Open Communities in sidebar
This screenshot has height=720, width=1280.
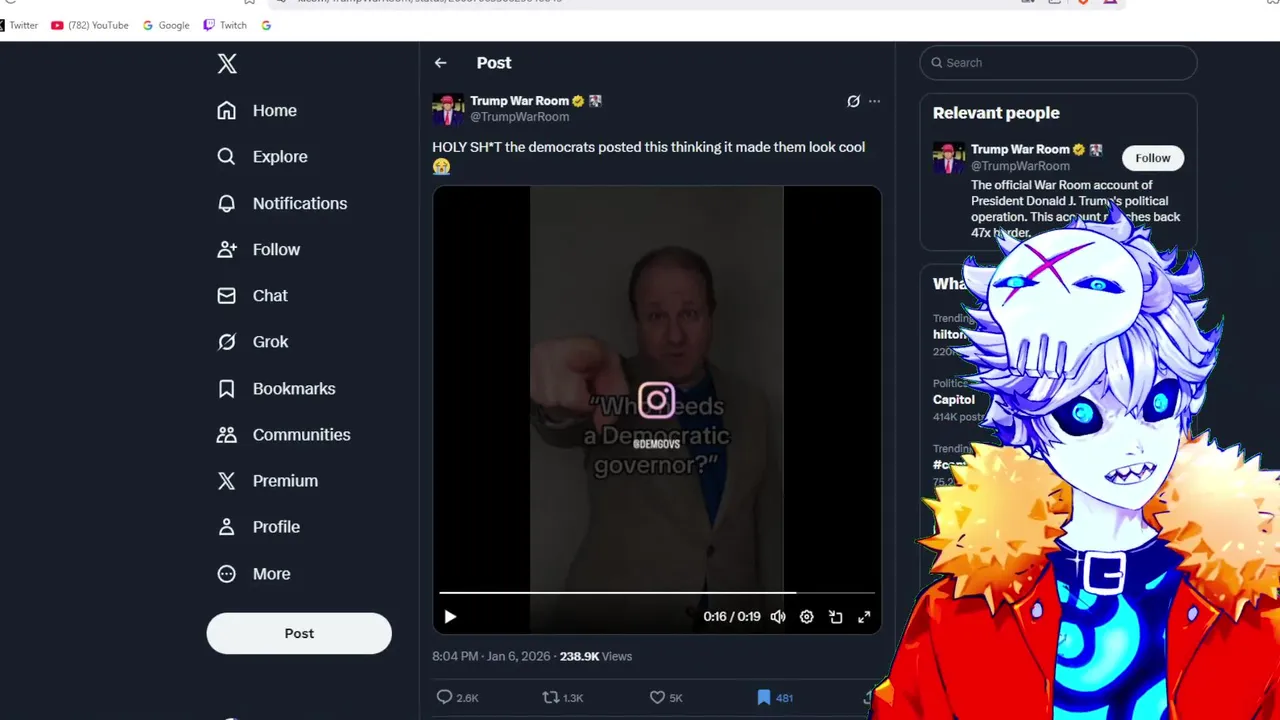tap(284, 435)
